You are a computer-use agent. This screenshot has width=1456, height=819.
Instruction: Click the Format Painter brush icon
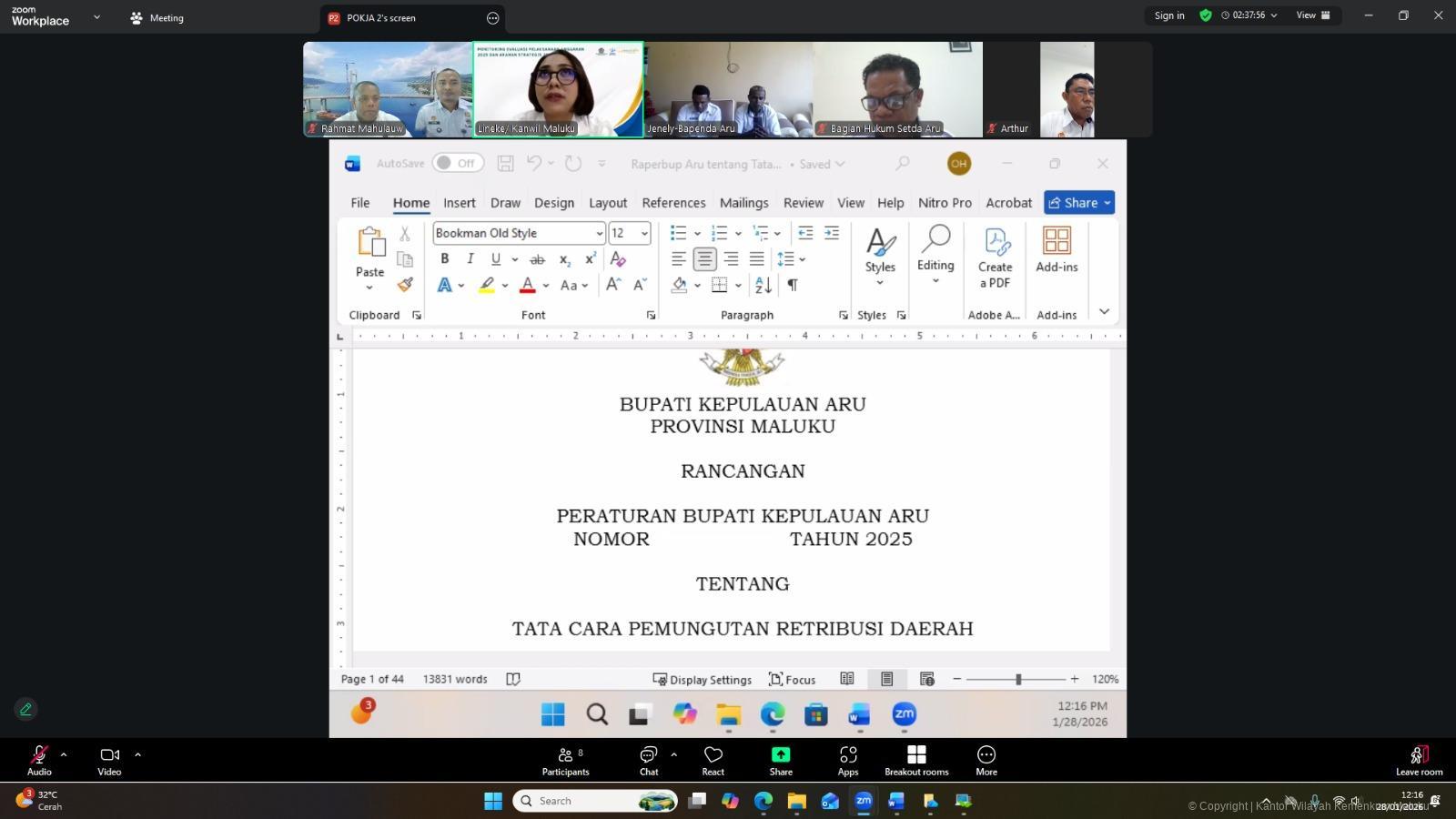pos(405,285)
